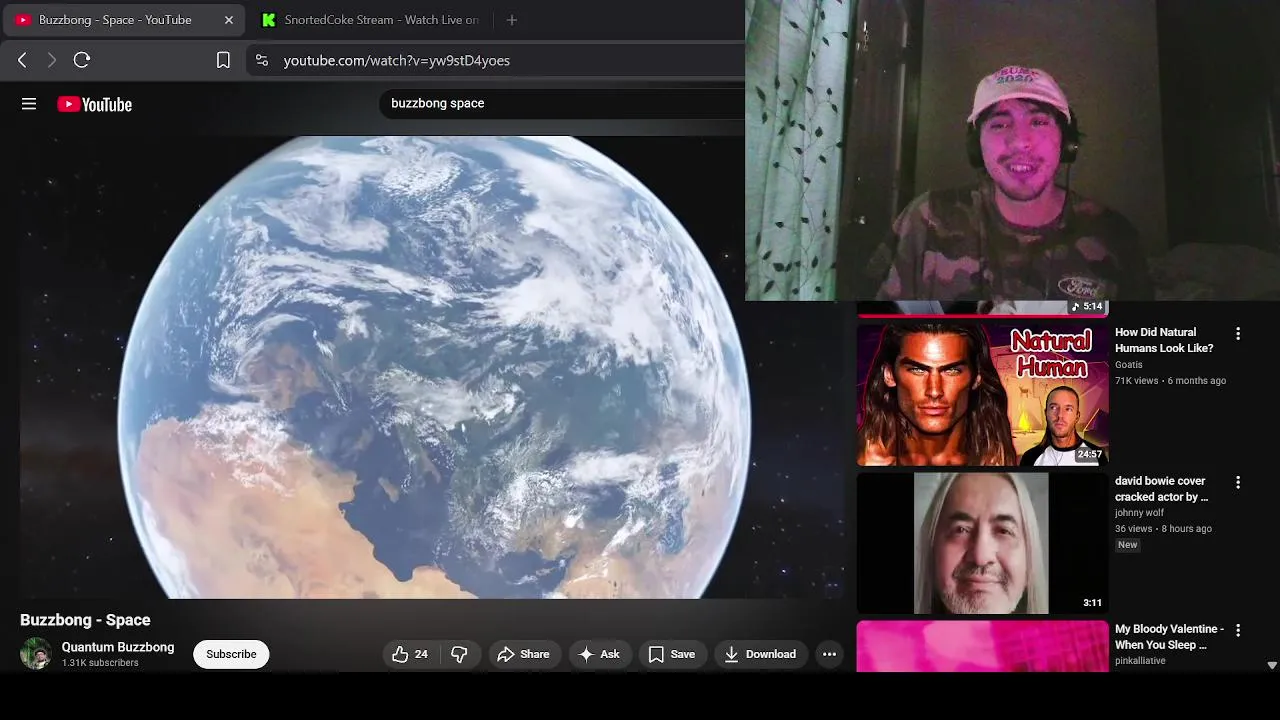Open the Ask AI button
The height and width of the screenshot is (720, 1280).
[599, 654]
